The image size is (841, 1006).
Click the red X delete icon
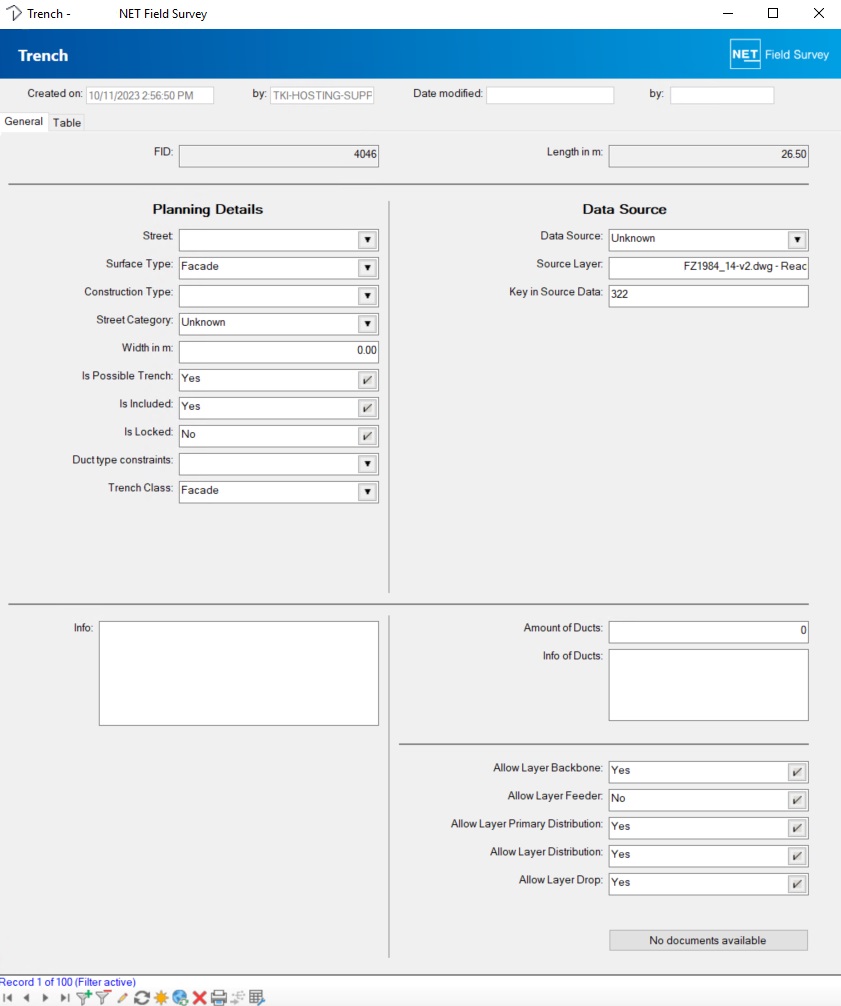pos(200,998)
